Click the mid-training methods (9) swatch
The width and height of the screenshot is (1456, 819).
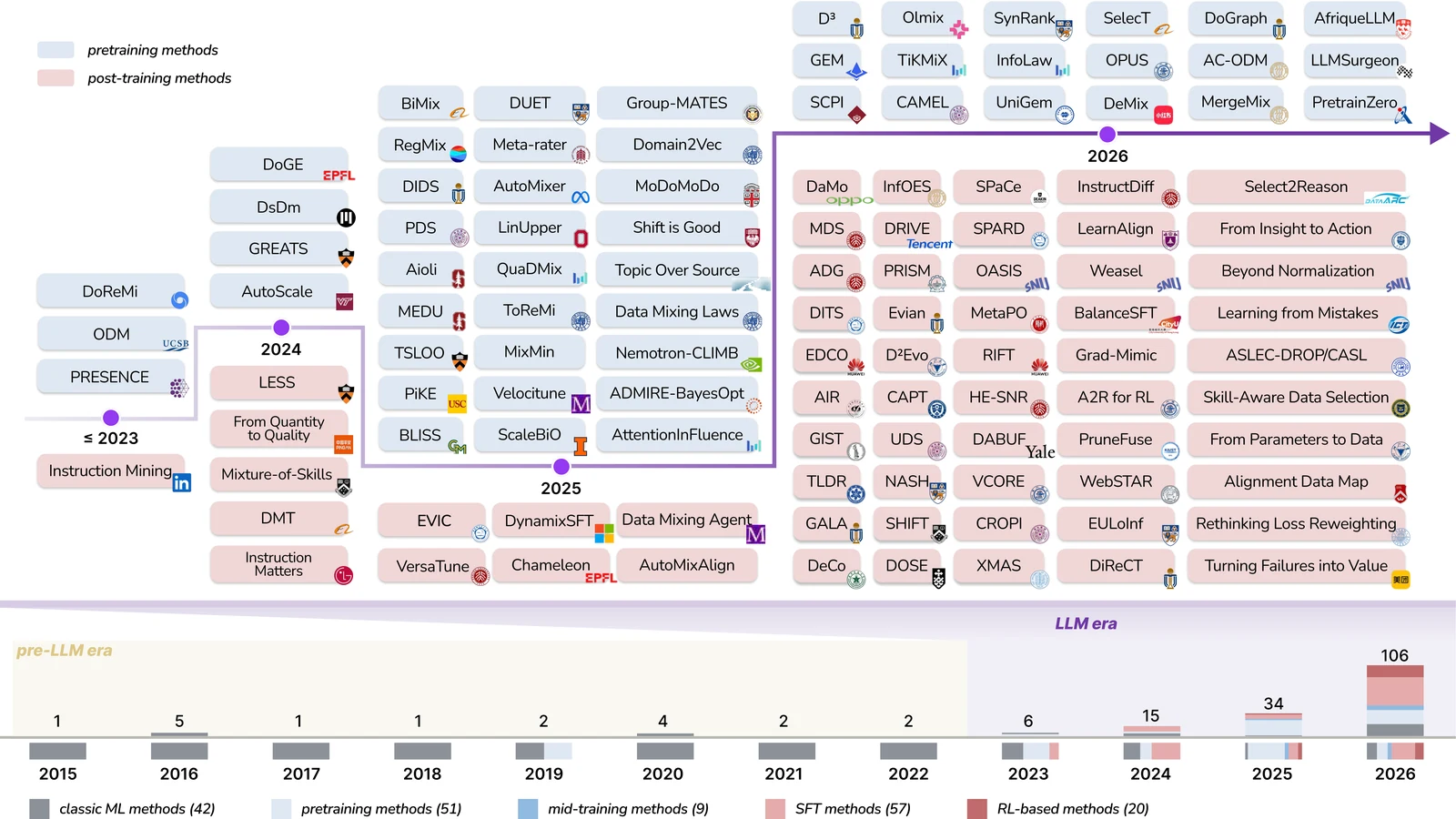point(528,809)
